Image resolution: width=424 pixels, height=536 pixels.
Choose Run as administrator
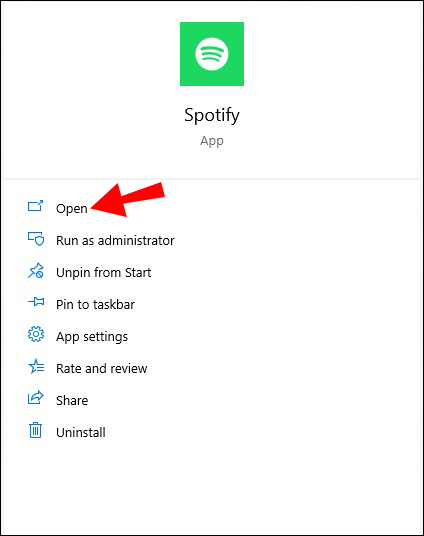pyautogui.click(x=115, y=241)
